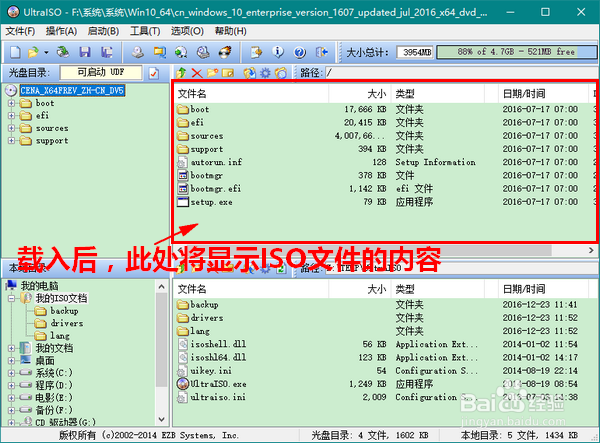Click the Convert image format icon
The height and width of the screenshot is (443, 600).
point(160,52)
